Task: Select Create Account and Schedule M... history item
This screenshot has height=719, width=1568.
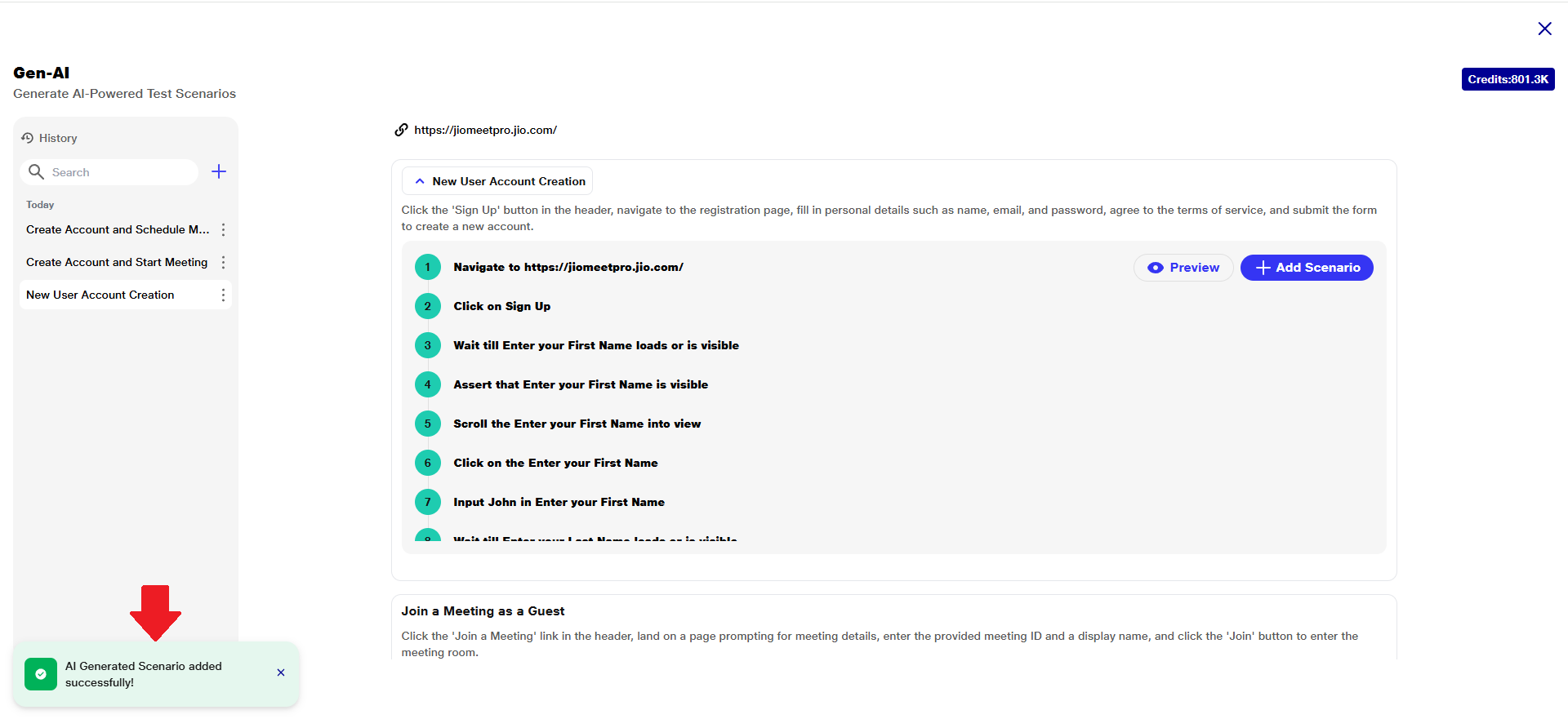Action: (x=118, y=230)
